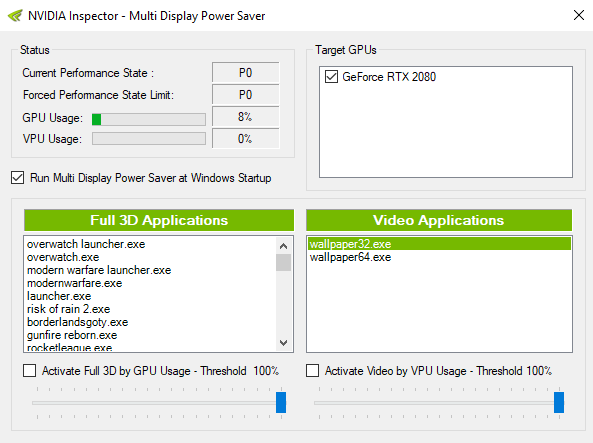Click the GPU Usage progress bar
Viewport: 593px width, 443px height.
tap(149, 120)
